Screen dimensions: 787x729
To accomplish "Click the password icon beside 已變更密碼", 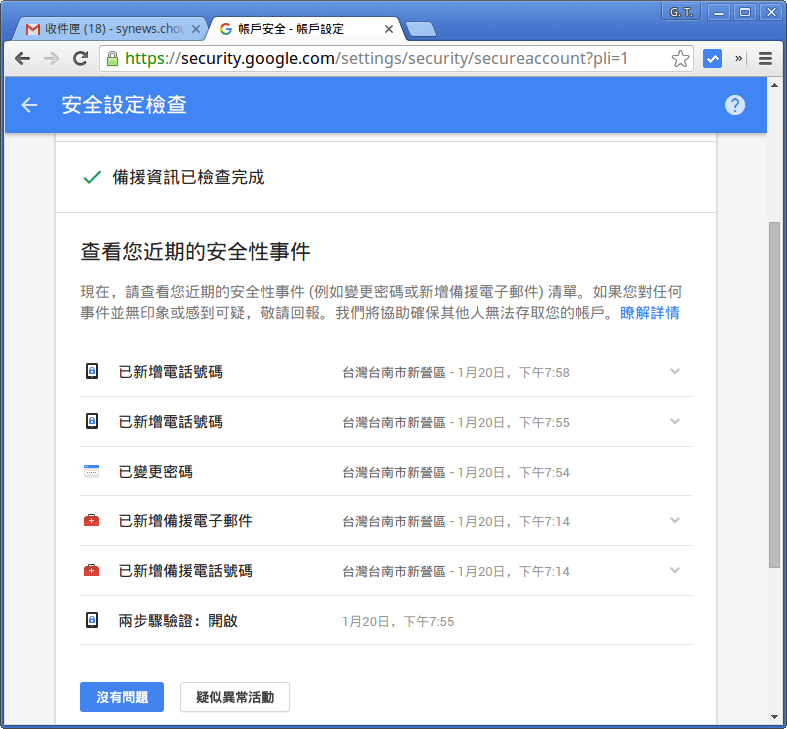I will (x=91, y=471).
